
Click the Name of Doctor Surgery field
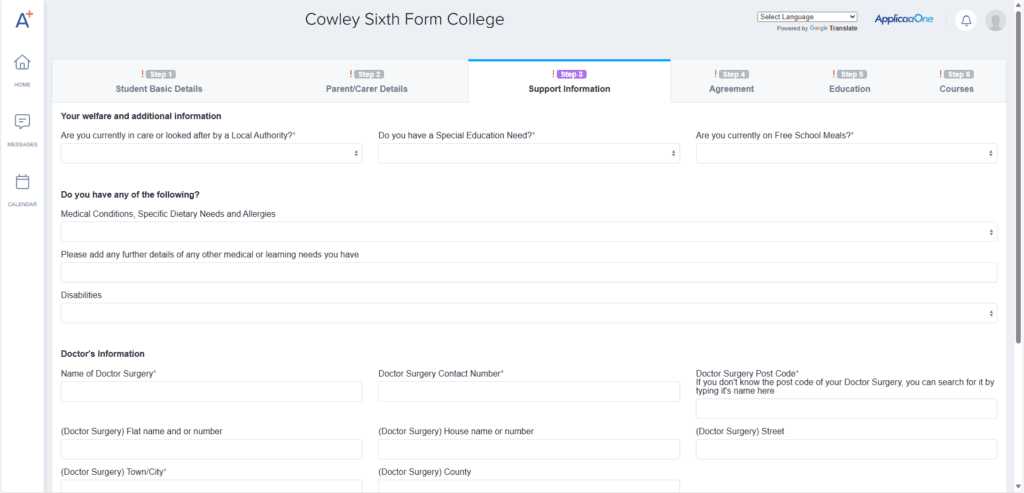pyautogui.click(x=211, y=392)
